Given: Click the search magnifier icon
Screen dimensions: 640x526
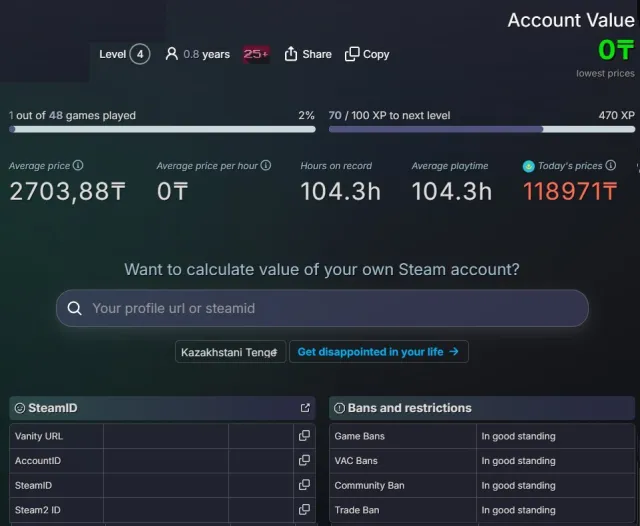Looking at the screenshot, I should [x=75, y=308].
